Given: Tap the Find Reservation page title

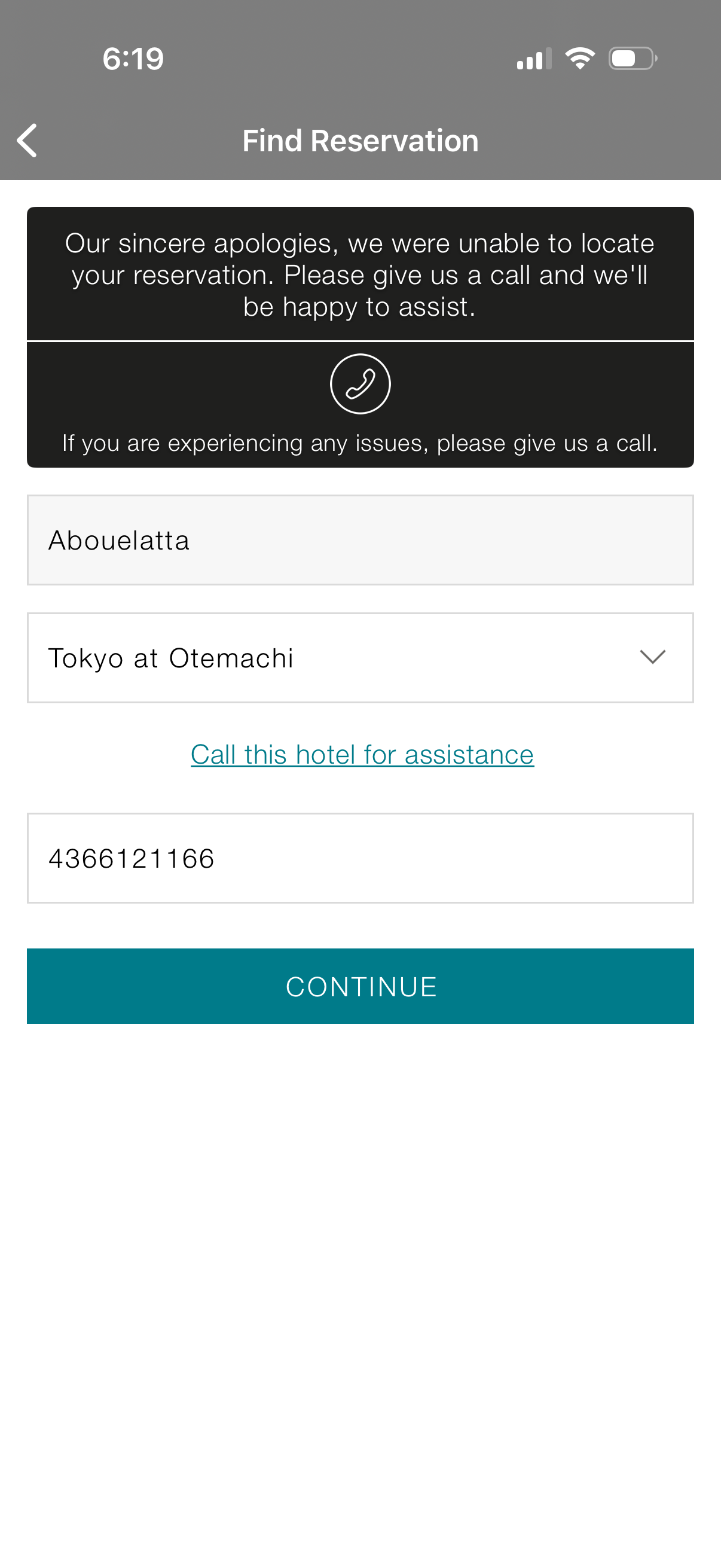Looking at the screenshot, I should pyautogui.click(x=360, y=141).
